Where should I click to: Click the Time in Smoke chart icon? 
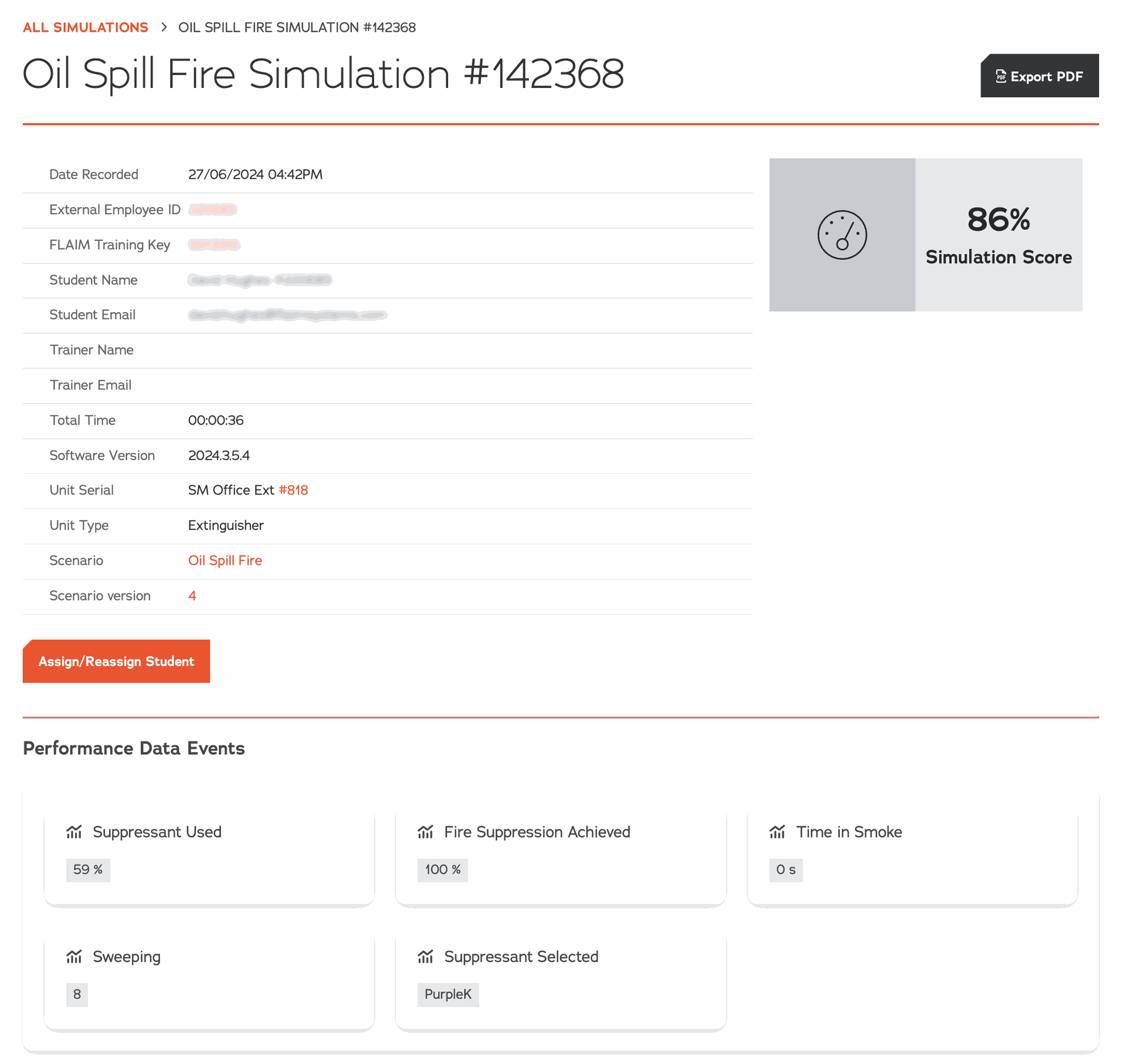coord(777,832)
